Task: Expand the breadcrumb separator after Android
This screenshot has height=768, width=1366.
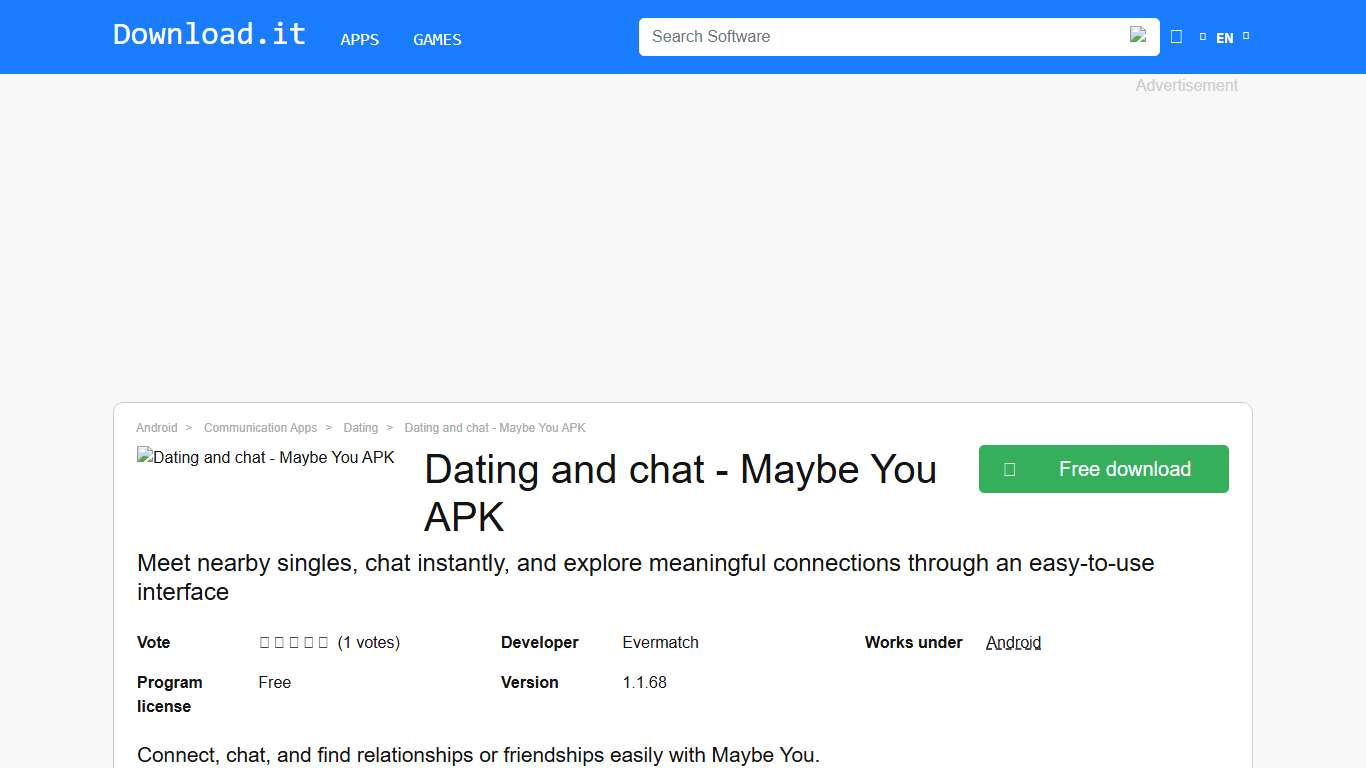Action: 187,427
